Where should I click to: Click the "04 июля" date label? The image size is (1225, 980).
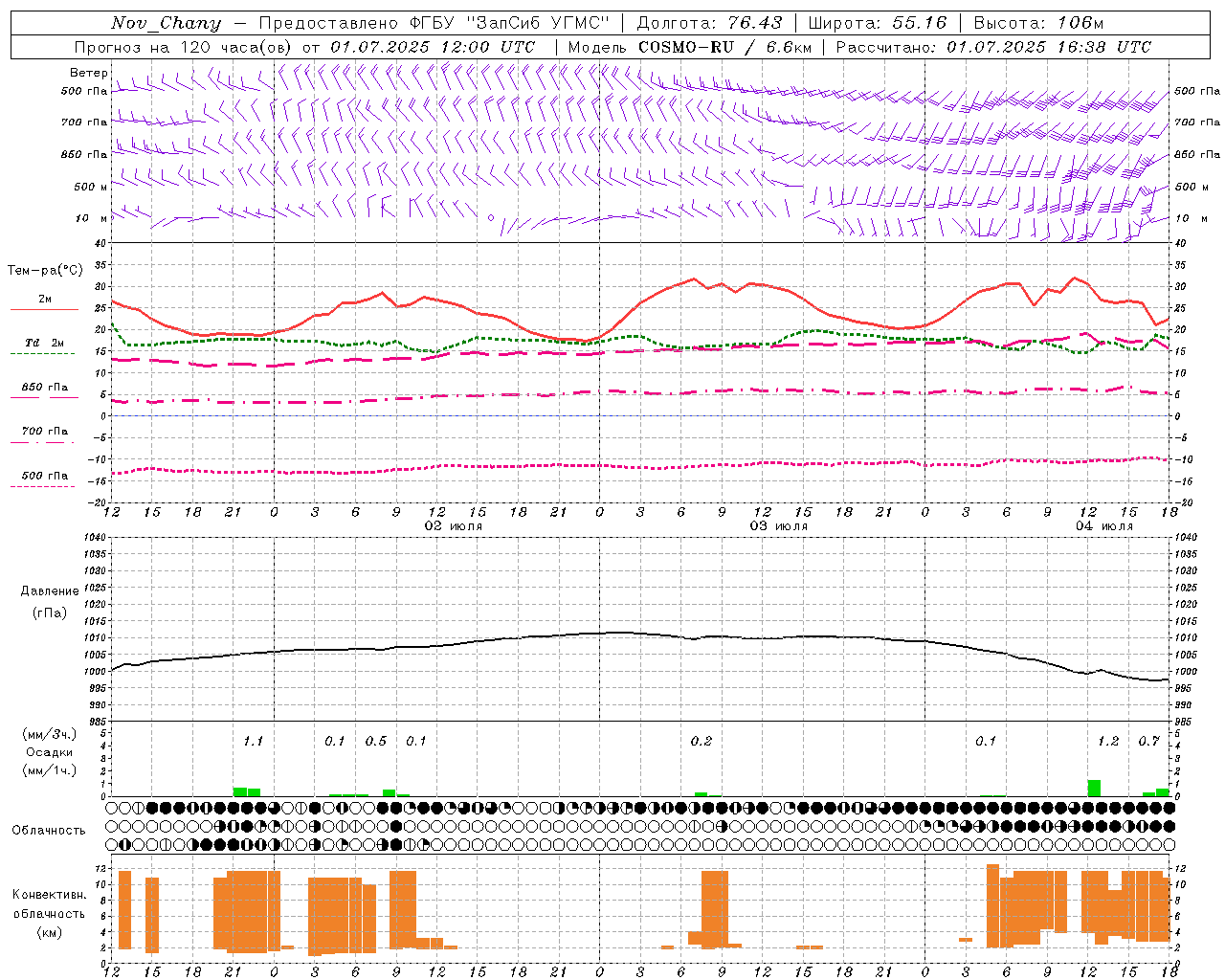click(x=1104, y=526)
